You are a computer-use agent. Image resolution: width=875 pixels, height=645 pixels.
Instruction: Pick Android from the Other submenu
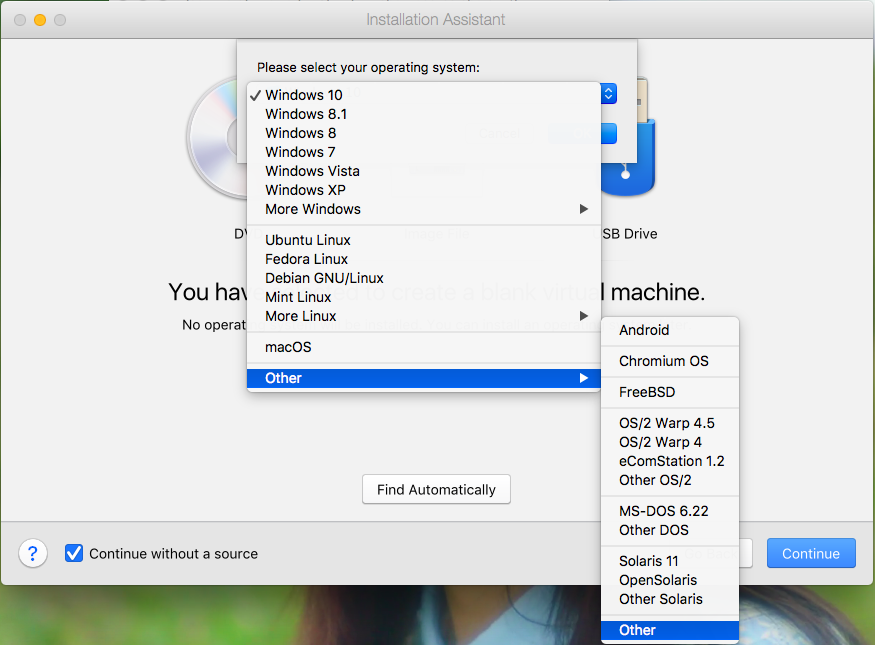pos(644,330)
